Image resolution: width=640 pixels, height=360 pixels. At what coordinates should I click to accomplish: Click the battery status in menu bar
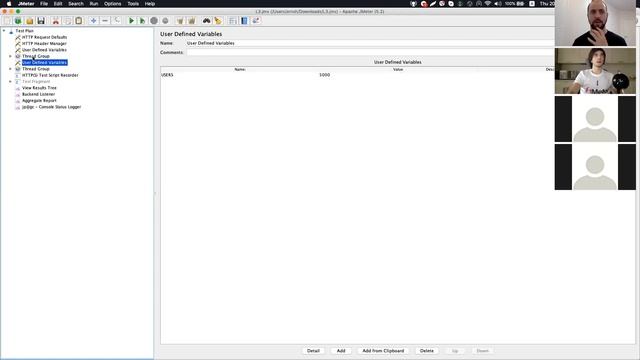click(514, 4)
